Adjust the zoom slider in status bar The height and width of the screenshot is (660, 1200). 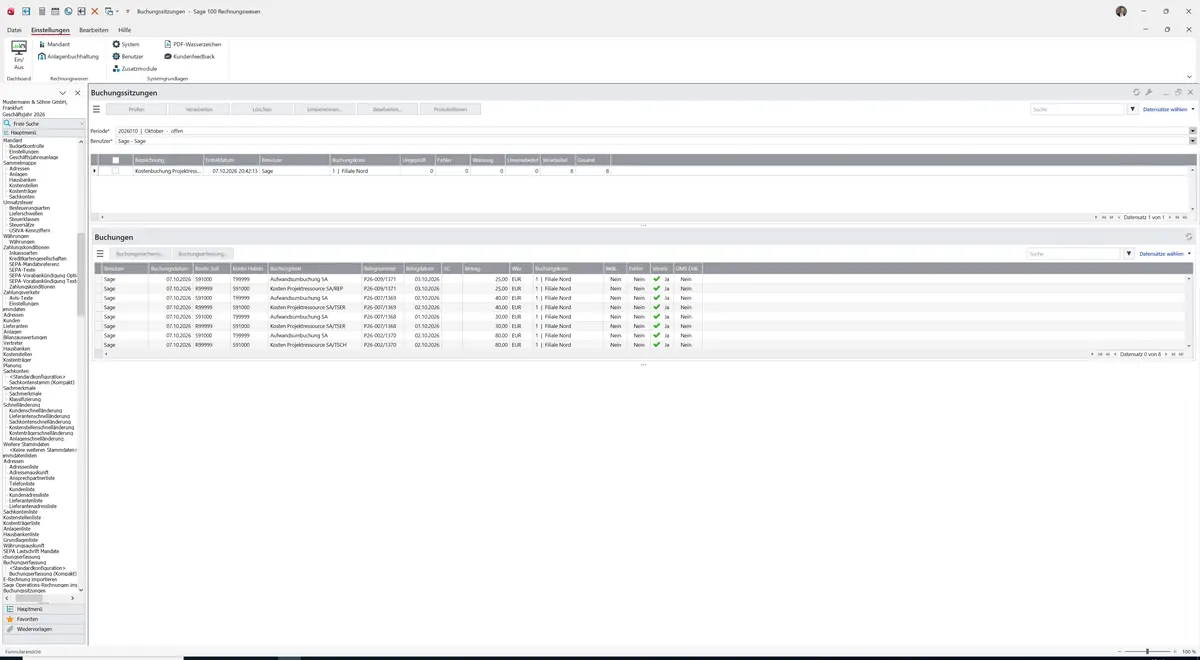click(1147, 652)
